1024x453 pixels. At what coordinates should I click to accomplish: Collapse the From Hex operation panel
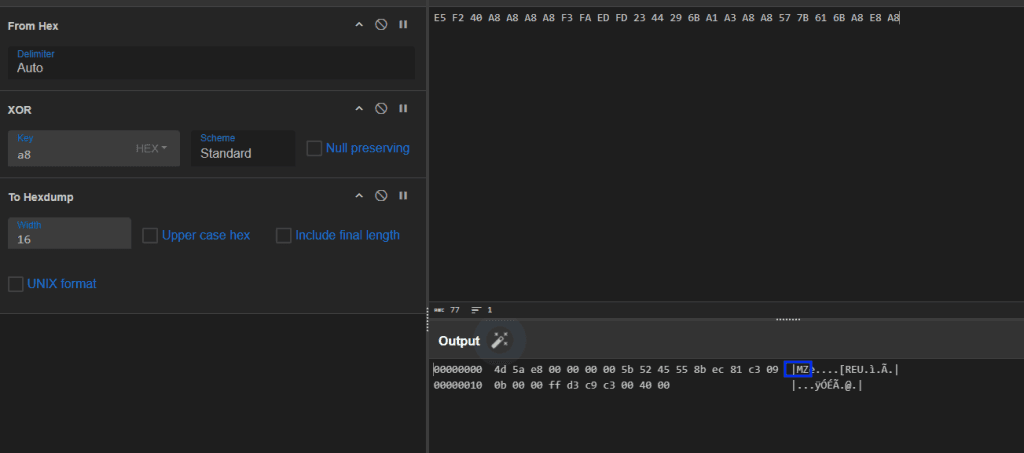click(359, 25)
